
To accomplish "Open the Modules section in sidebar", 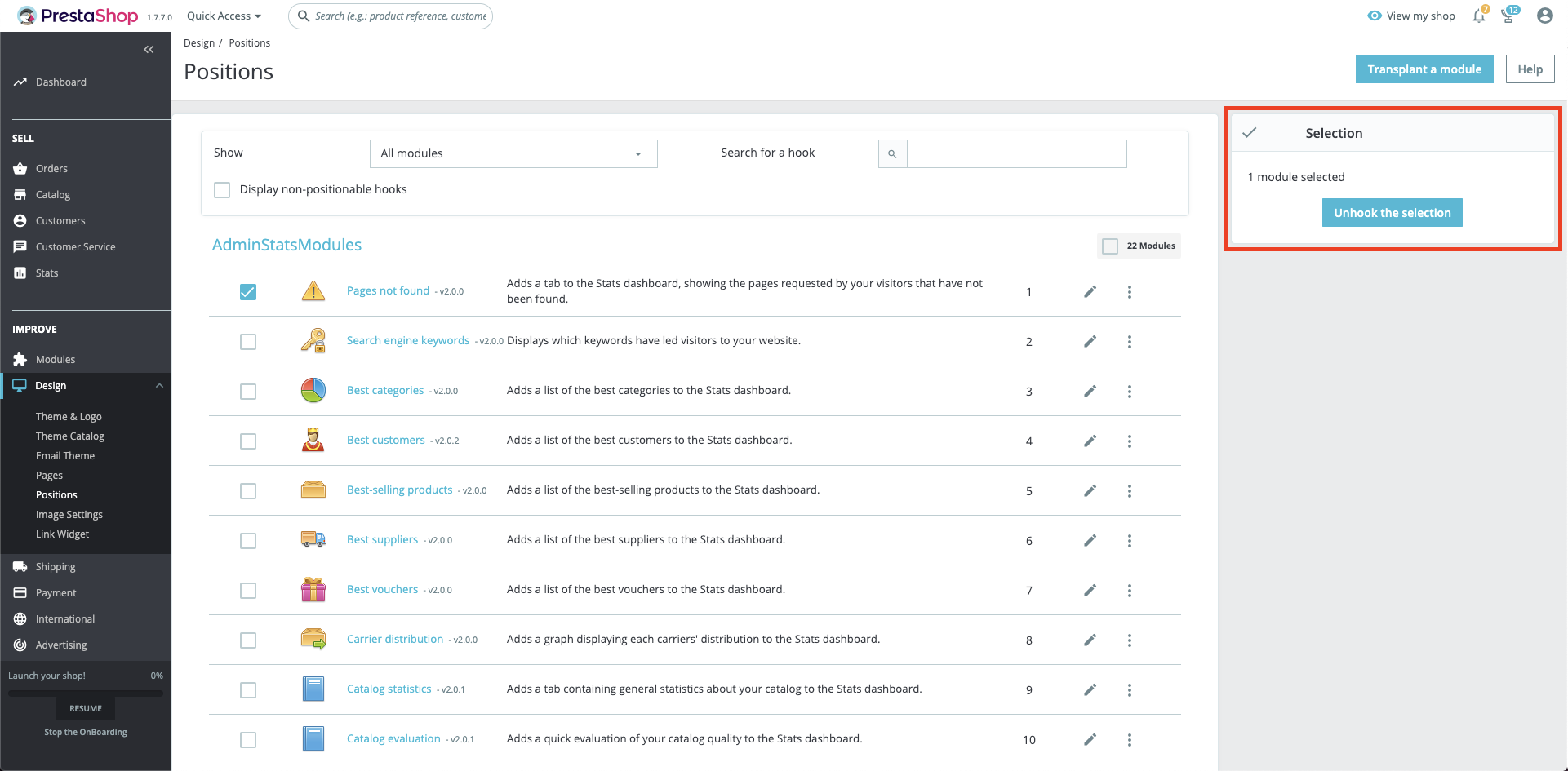I will click(55, 359).
